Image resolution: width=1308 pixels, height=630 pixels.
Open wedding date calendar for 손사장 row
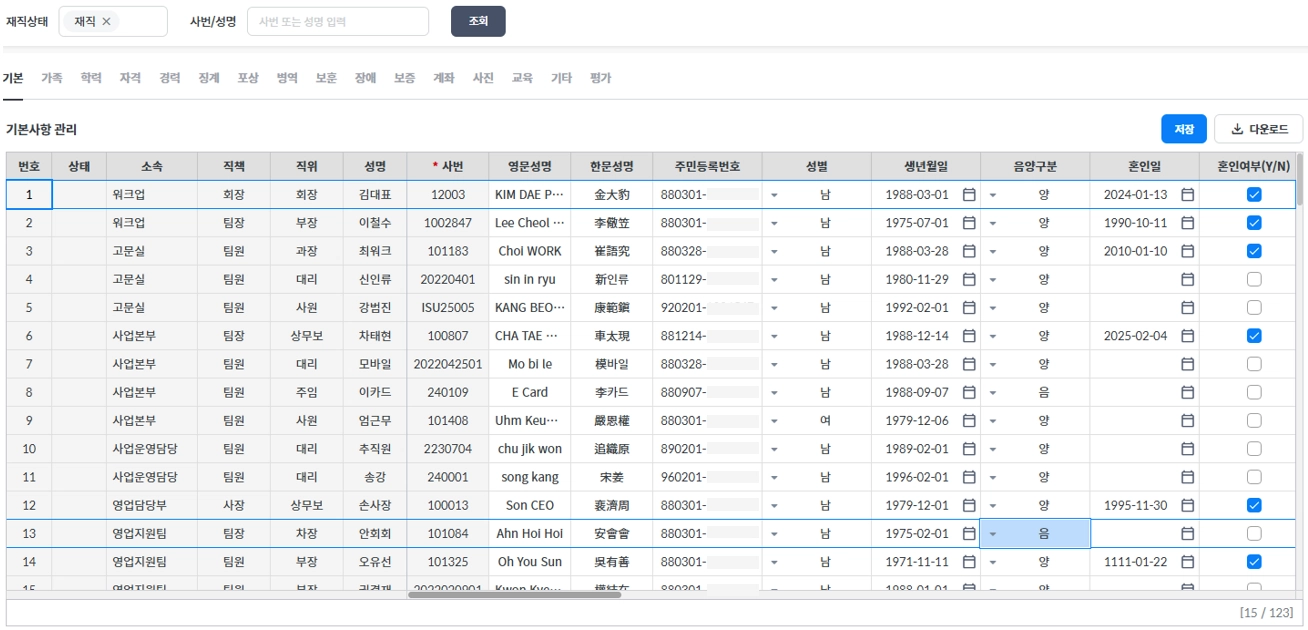(x=1188, y=505)
